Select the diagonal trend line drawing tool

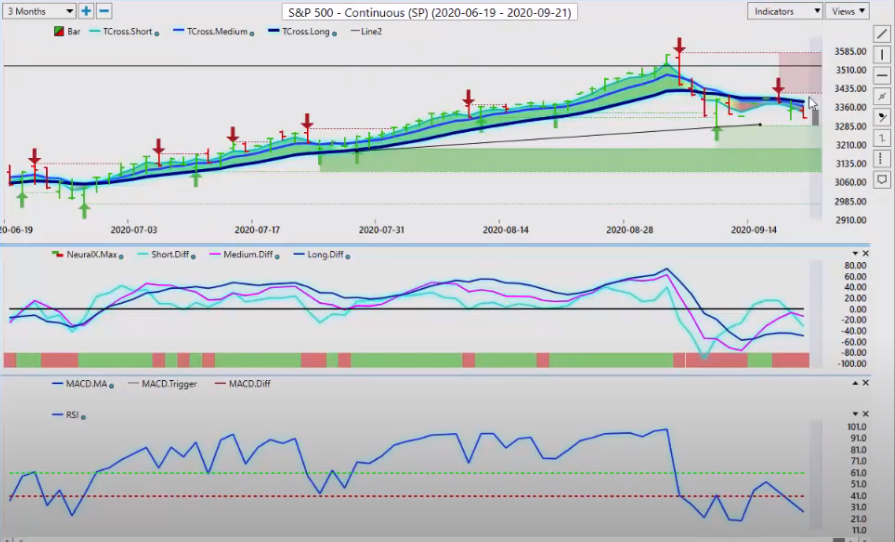tap(882, 34)
